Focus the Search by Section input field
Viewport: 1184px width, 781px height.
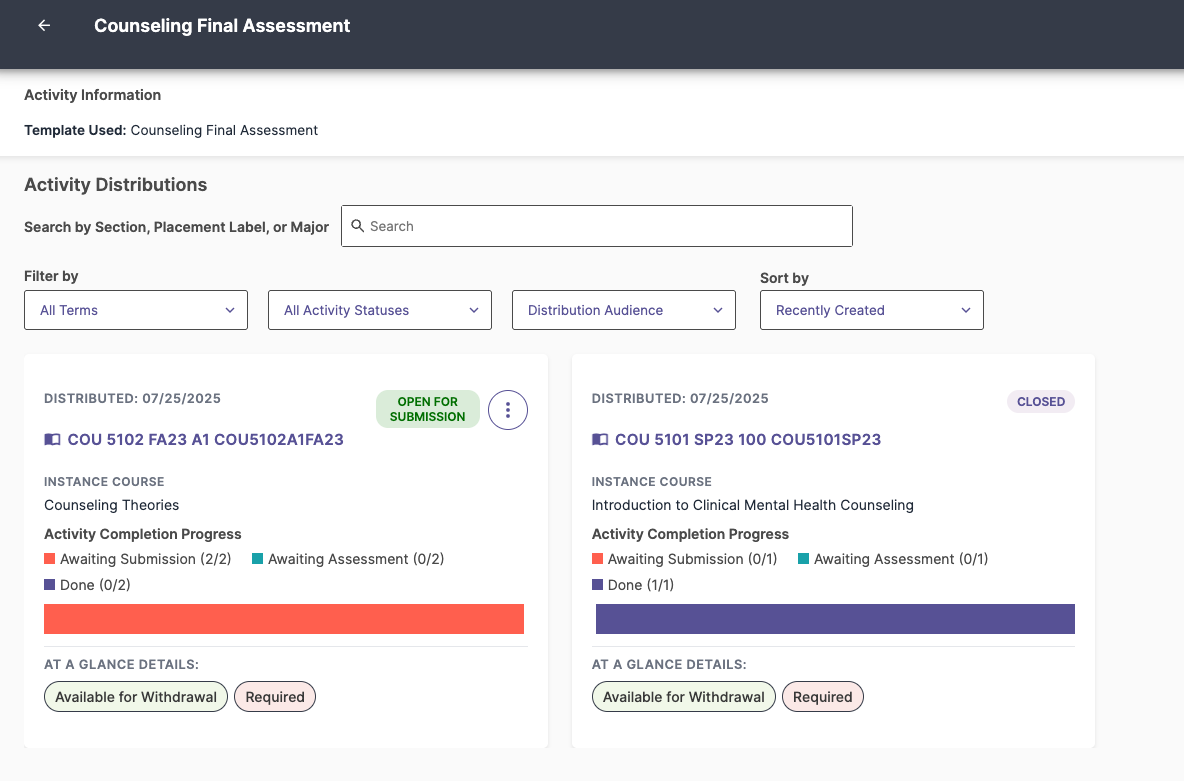(x=597, y=226)
